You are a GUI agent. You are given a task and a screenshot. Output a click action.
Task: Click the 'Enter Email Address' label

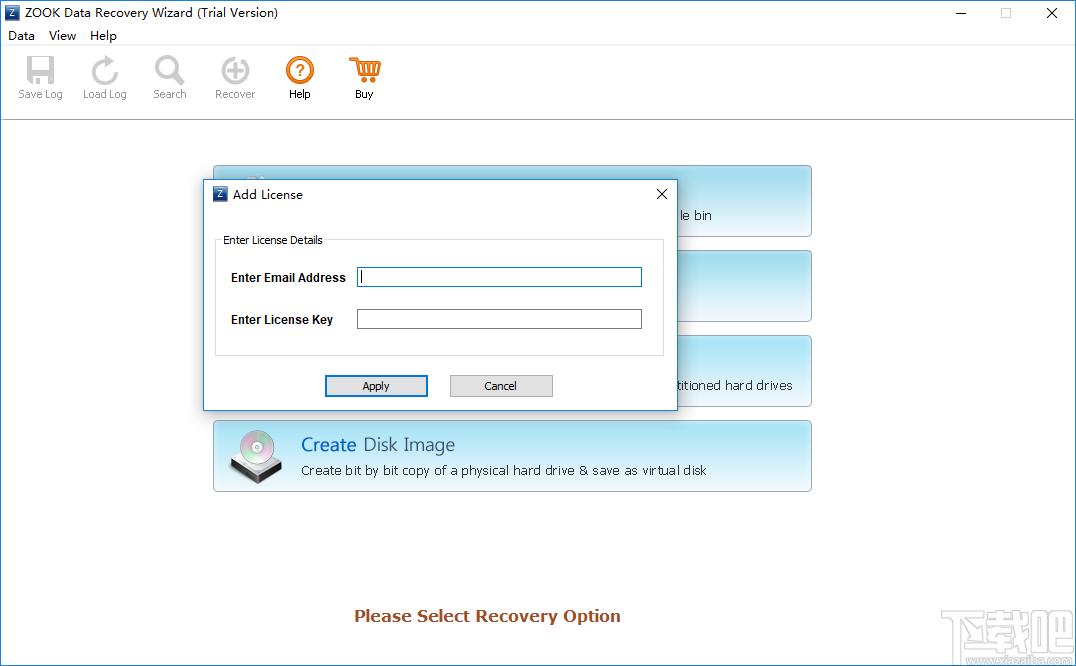(x=288, y=278)
